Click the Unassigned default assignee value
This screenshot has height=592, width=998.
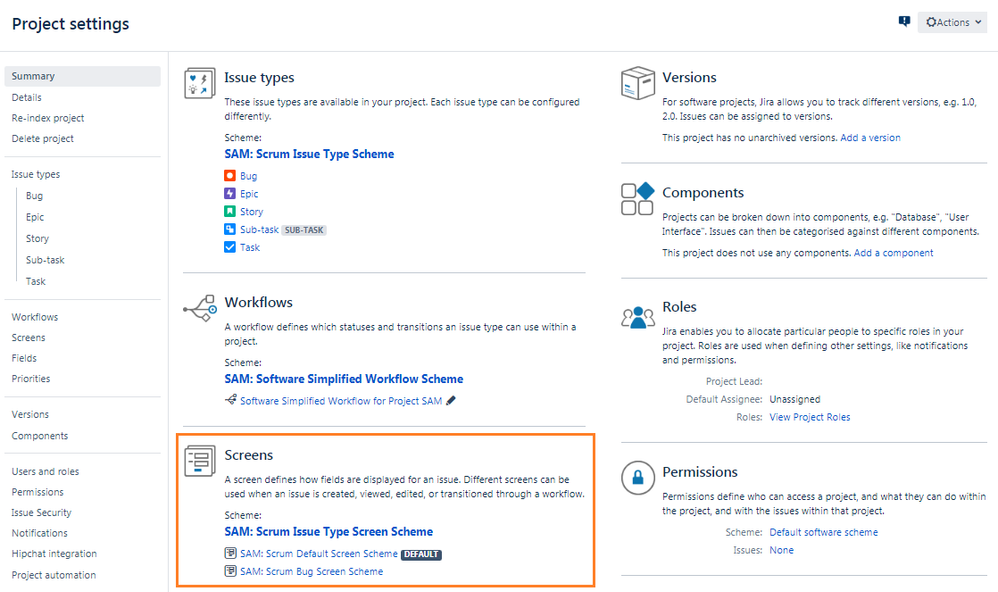point(795,399)
